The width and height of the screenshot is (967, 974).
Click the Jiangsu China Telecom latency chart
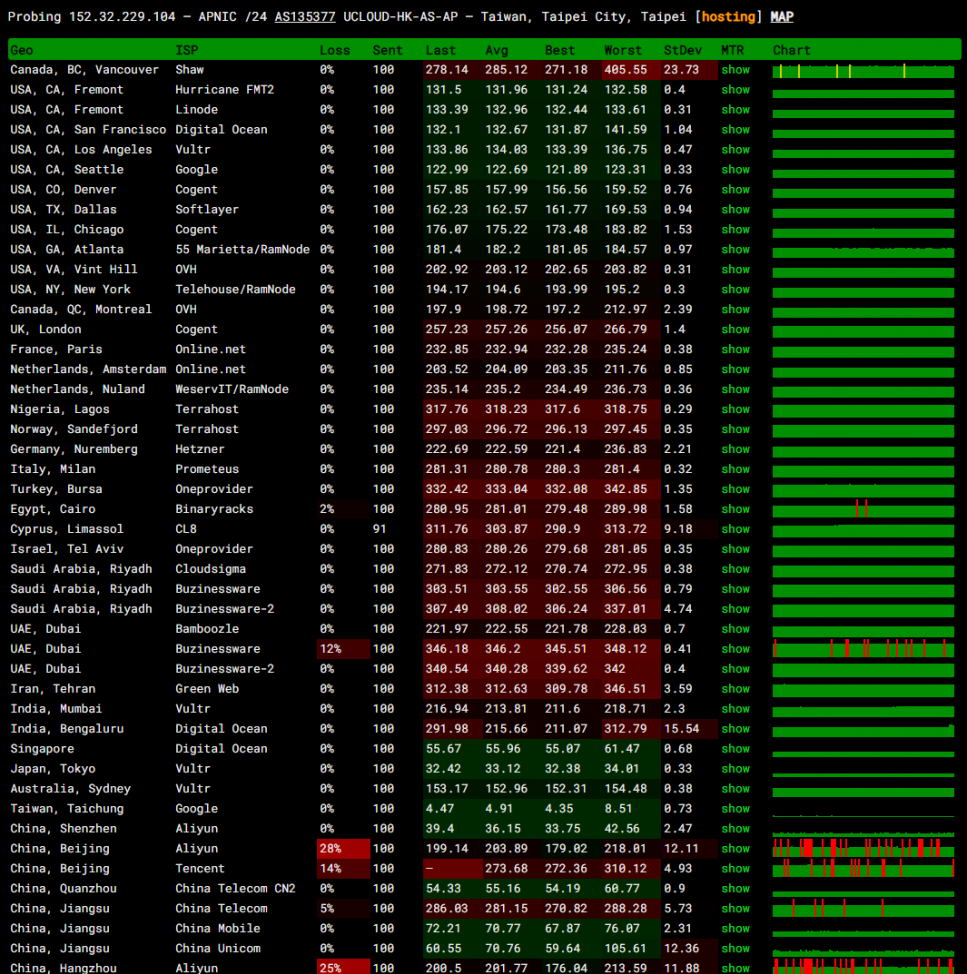tap(863, 908)
